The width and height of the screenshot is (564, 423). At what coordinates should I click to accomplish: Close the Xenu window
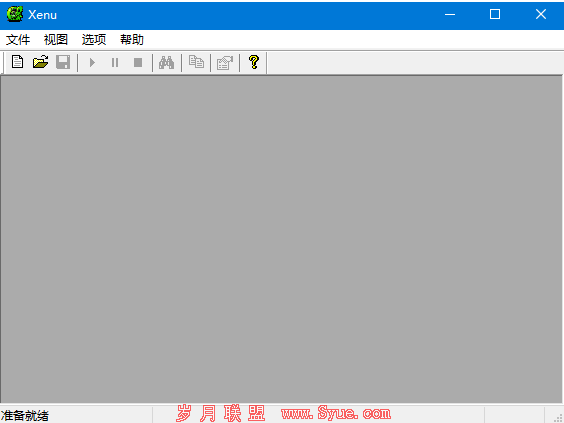click(541, 14)
